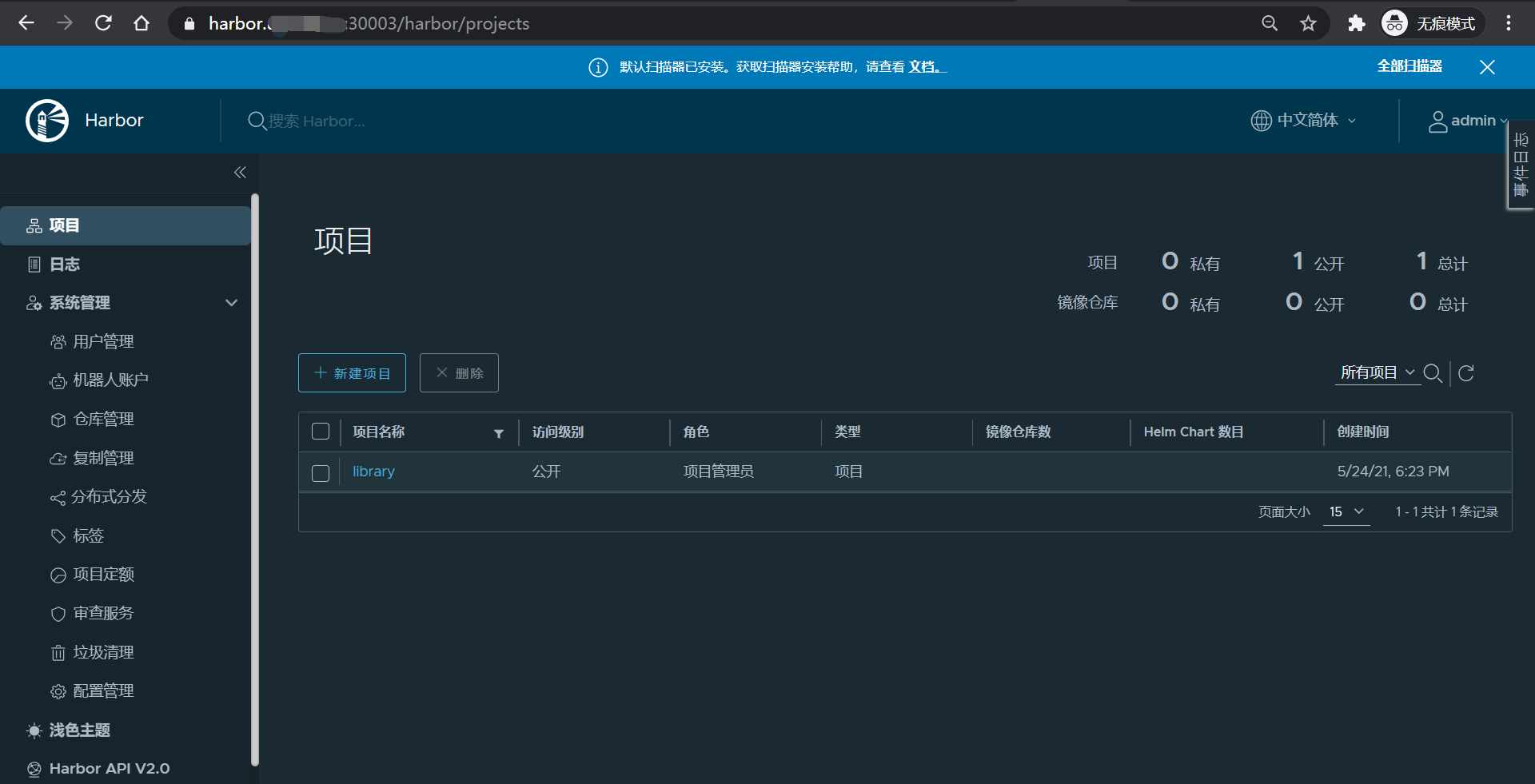
Task: Click 全部扫描器 in the banner
Action: tap(1409, 66)
